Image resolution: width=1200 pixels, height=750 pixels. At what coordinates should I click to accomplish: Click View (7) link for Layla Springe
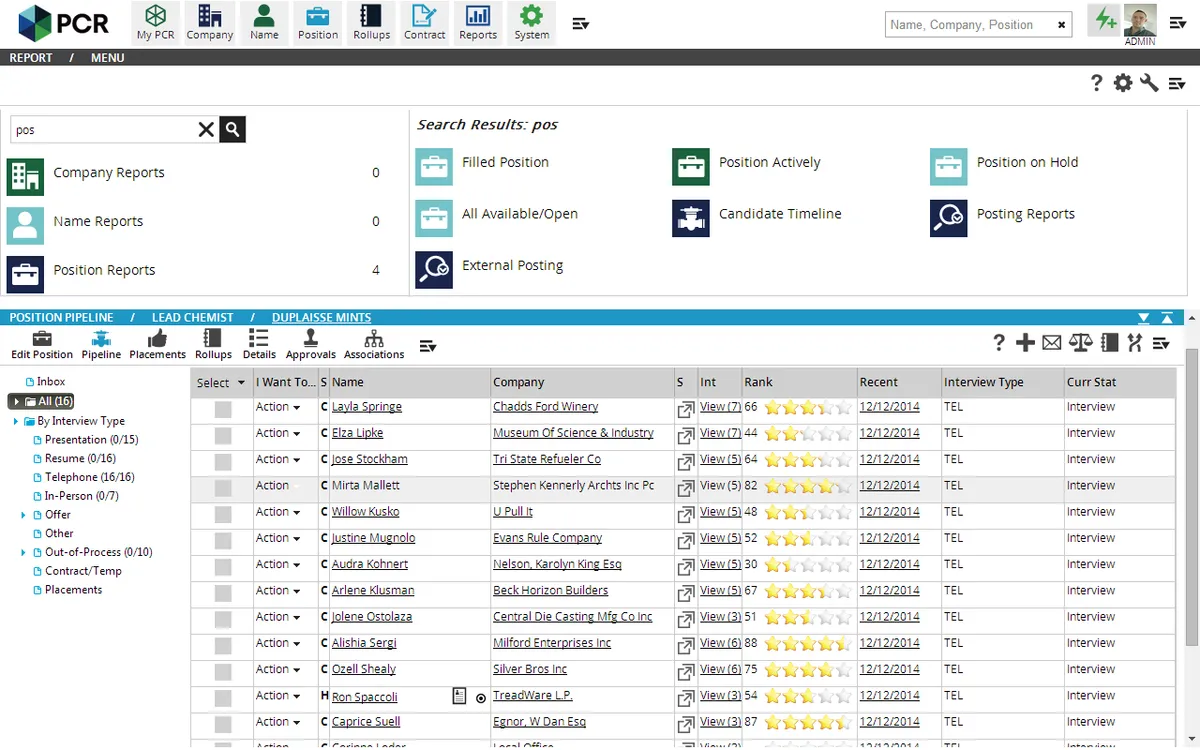[x=720, y=407]
